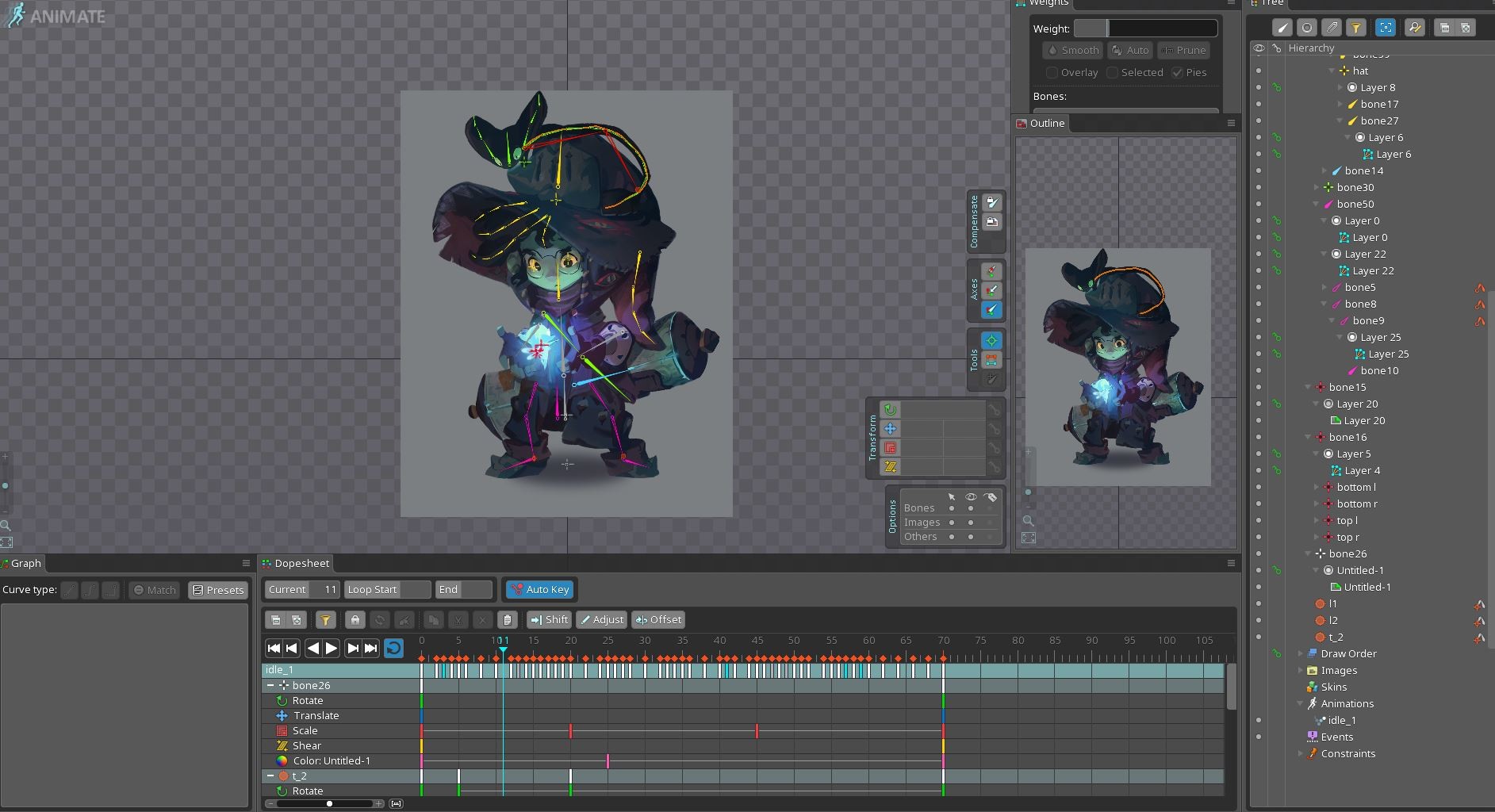Image resolution: width=1495 pixels, height=812 pixels.
Task: Select the Translate tool in the Transform panel
Action: coord(891,428)
